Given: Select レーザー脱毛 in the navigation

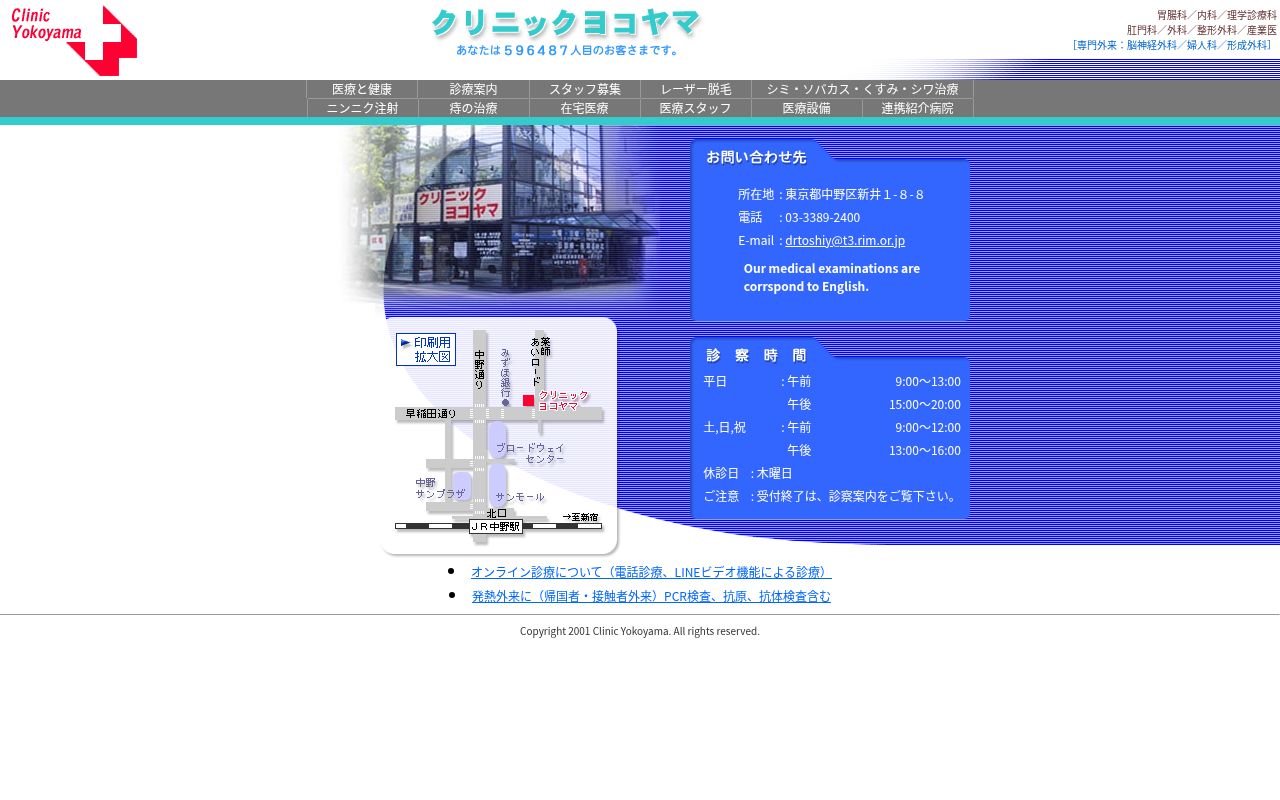Looking at the screenshot, I should point(696,89).
